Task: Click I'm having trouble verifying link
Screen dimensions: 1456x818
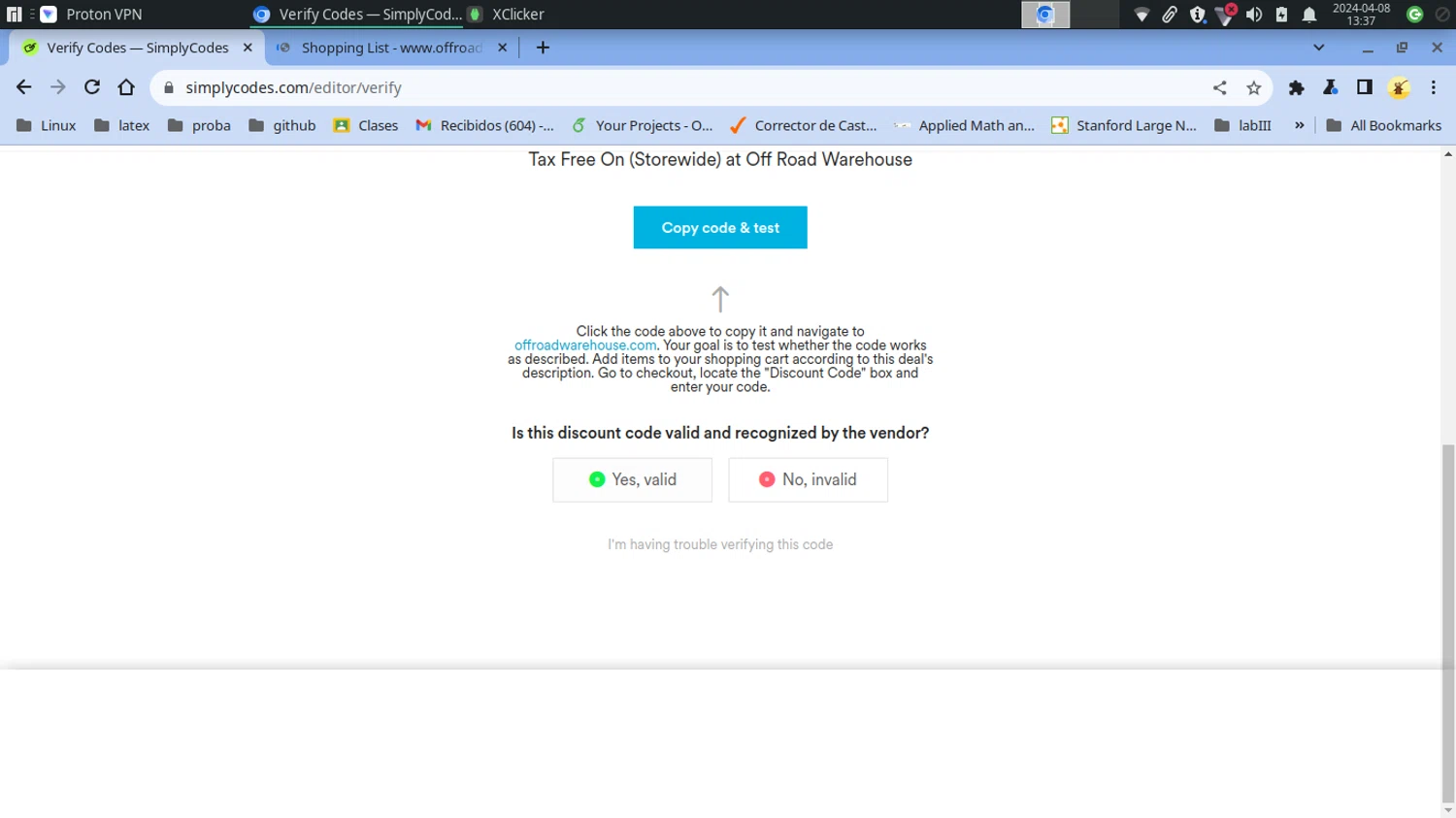Action: click(720, 544)
